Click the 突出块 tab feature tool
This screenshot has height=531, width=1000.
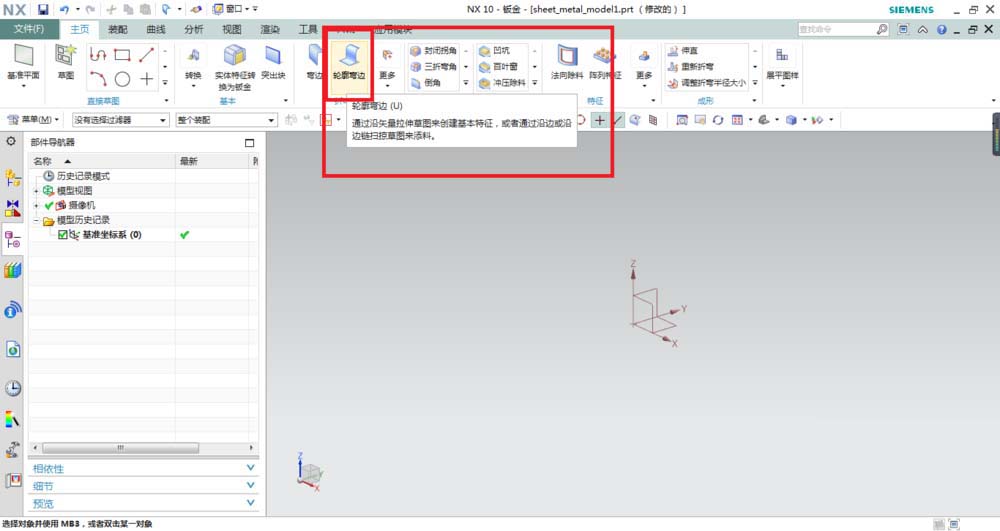pyautogui.click(x=273, y=62)
